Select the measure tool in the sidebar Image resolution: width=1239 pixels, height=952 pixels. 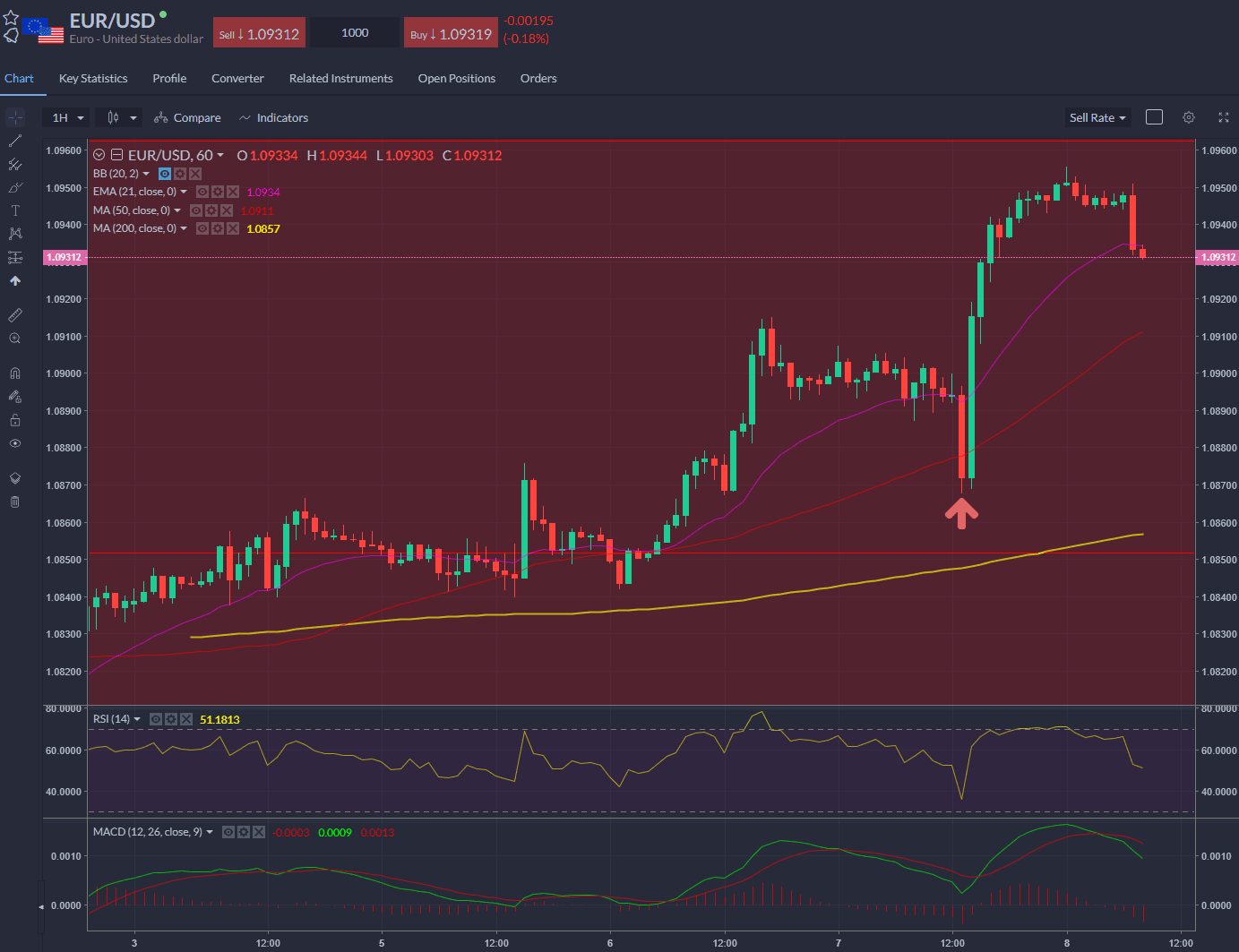(15, 314)
